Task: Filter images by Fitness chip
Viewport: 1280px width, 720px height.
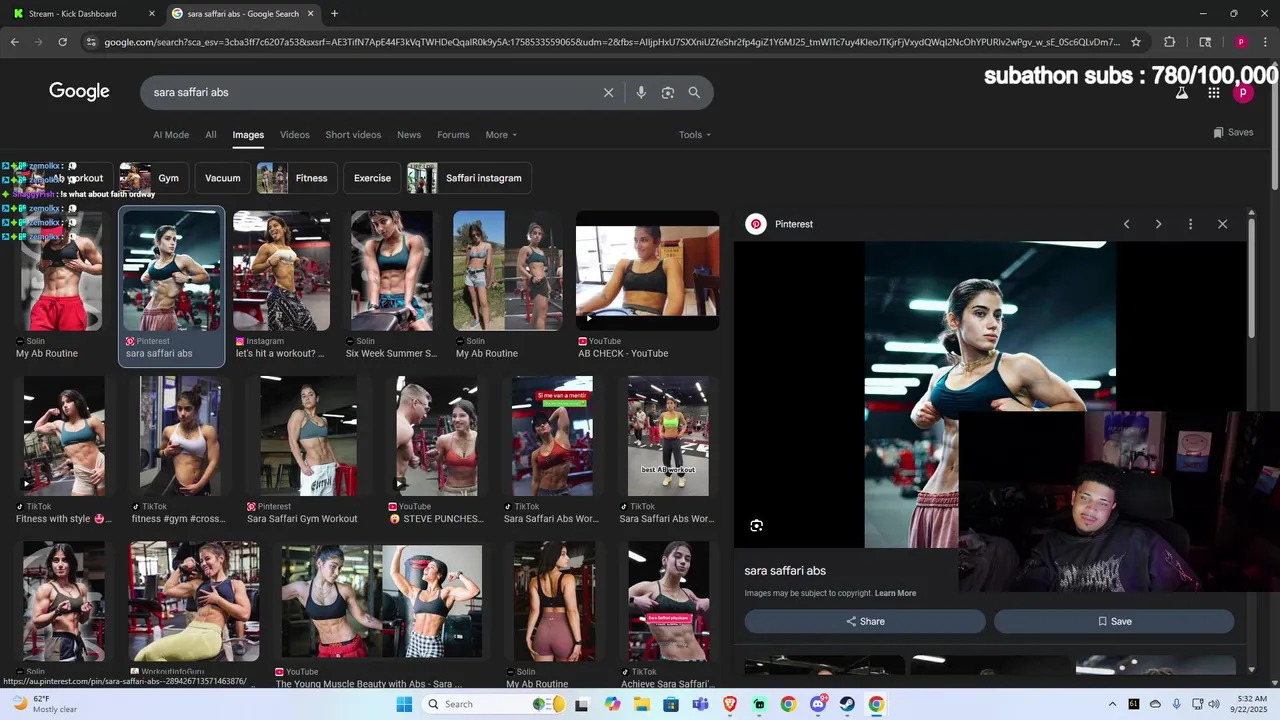Action: 296,178
